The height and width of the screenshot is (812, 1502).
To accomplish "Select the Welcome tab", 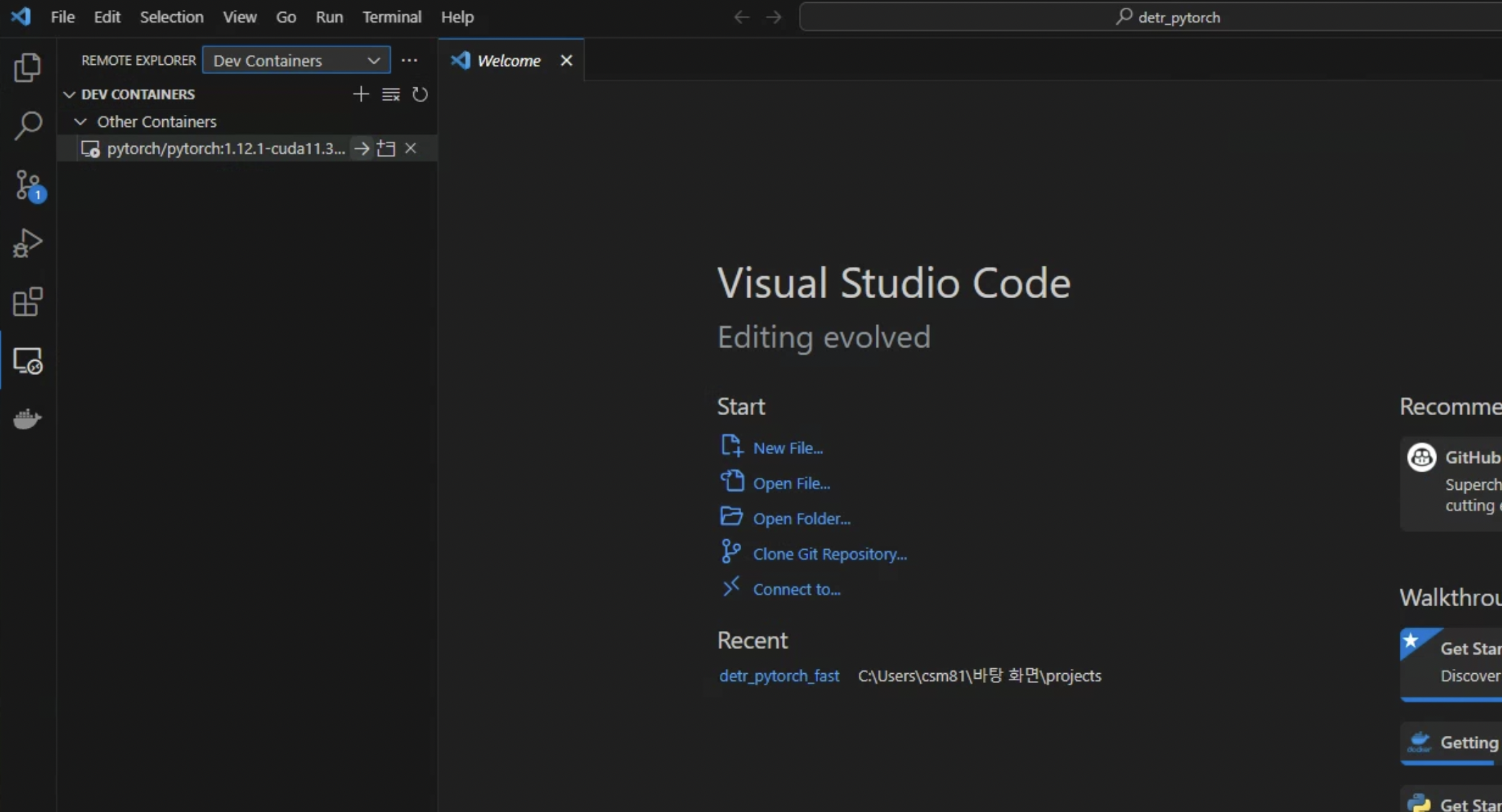I will click(x=508, y=61).
